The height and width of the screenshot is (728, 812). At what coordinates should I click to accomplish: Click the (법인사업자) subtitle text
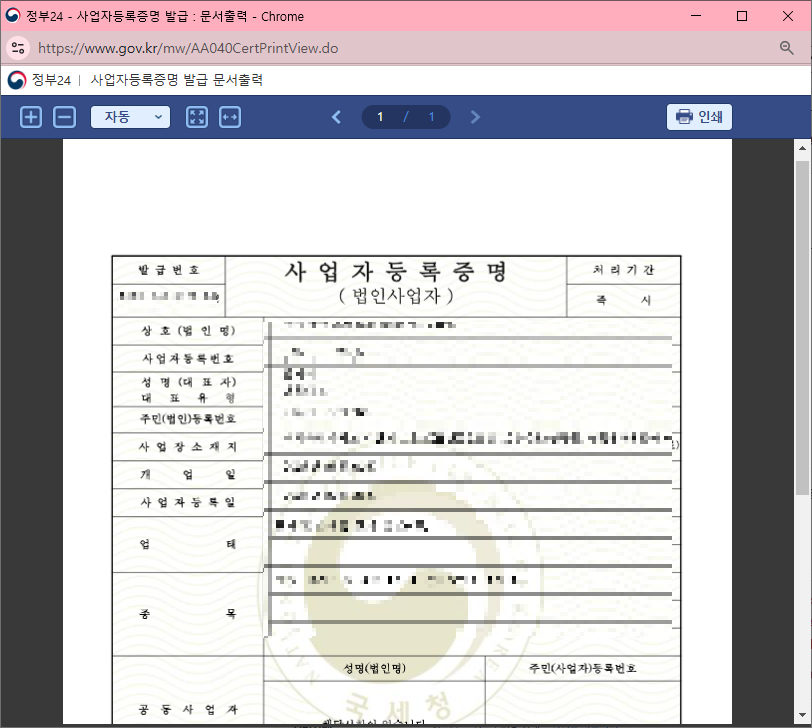(396, 296)
